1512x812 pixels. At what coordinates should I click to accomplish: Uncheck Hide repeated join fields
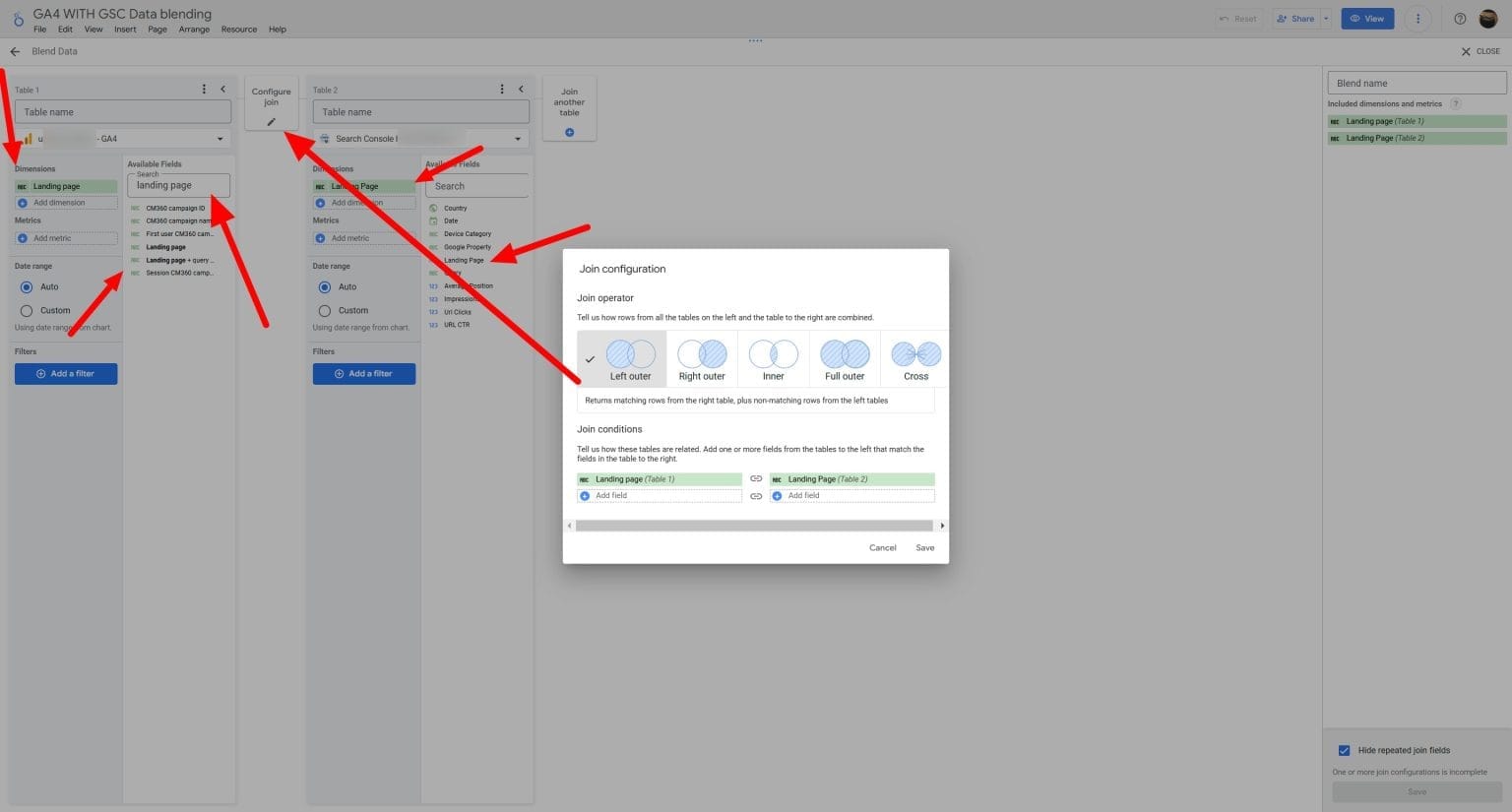(x=1345, y=750)
